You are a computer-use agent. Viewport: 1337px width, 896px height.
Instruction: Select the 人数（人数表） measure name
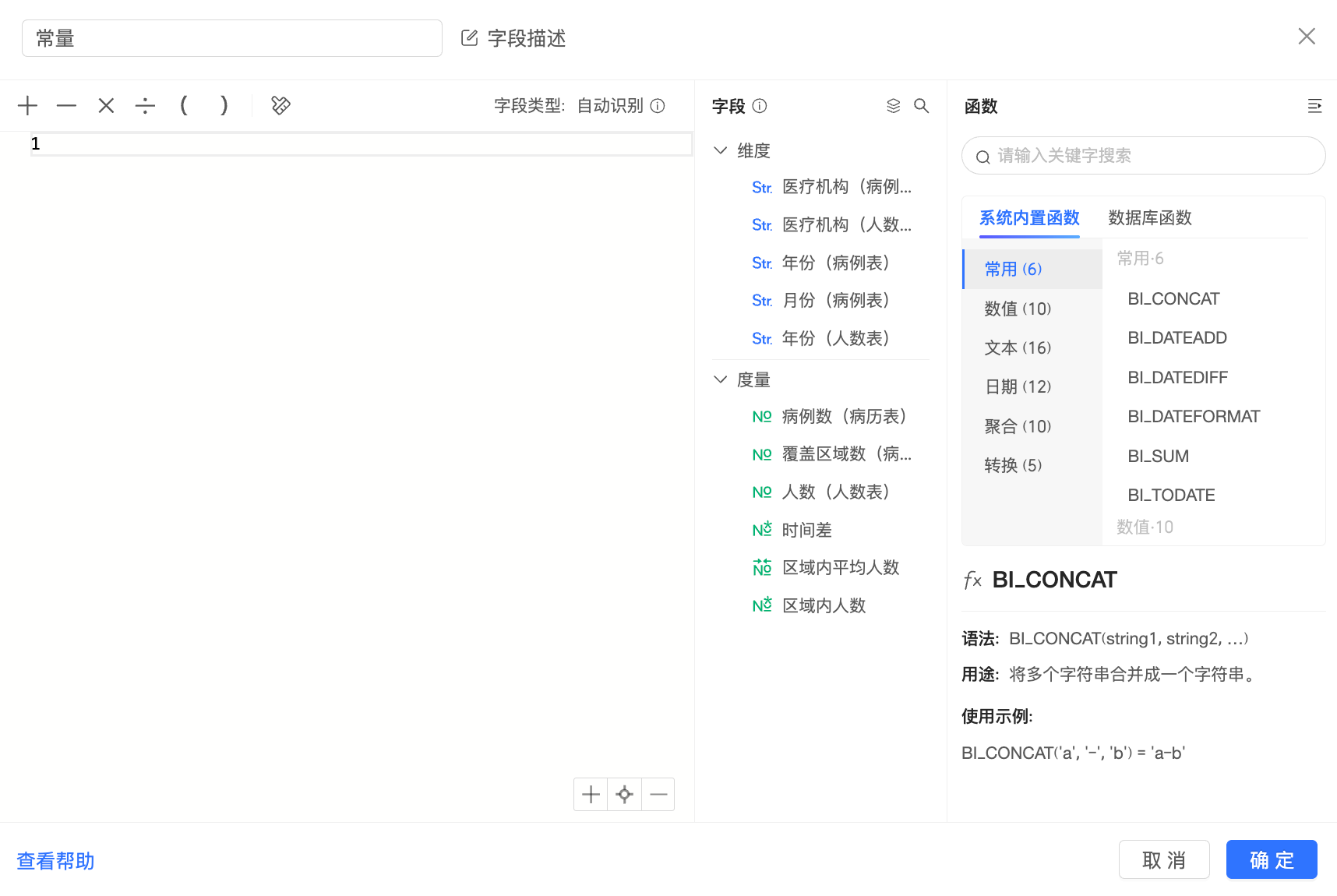(836, 492)
